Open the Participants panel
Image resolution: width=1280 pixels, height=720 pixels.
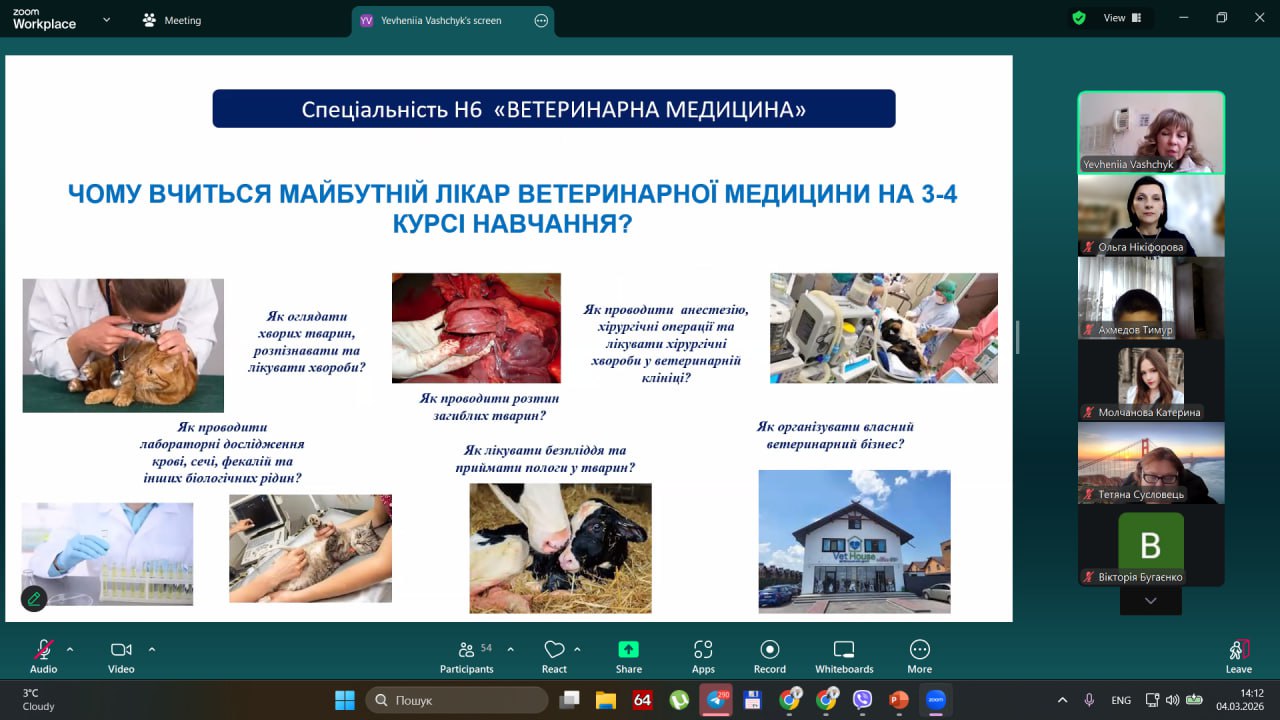pos(466,655)
